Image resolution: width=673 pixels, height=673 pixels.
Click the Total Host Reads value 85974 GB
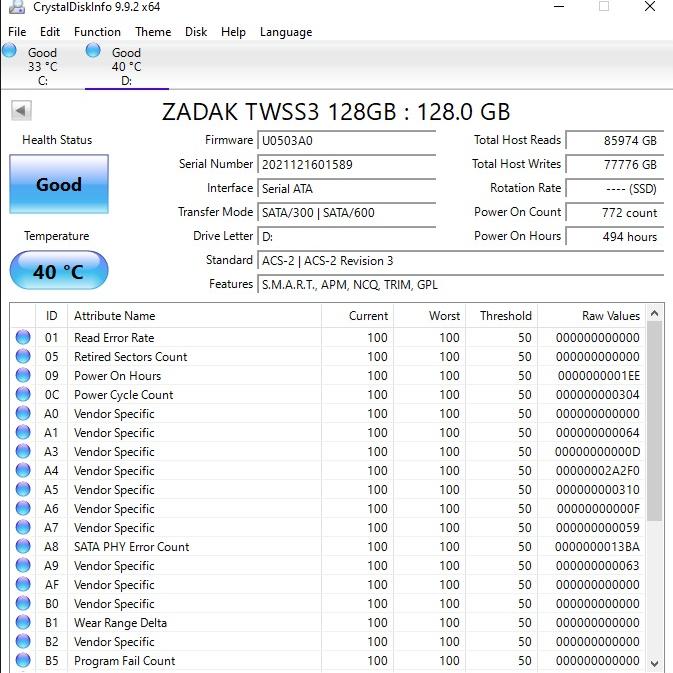(615, 141)
